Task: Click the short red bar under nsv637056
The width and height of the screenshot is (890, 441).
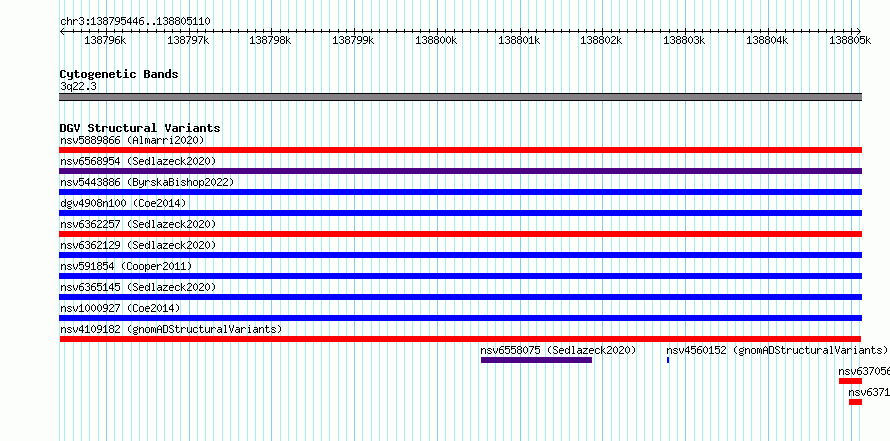Action: tap(850, 381)
